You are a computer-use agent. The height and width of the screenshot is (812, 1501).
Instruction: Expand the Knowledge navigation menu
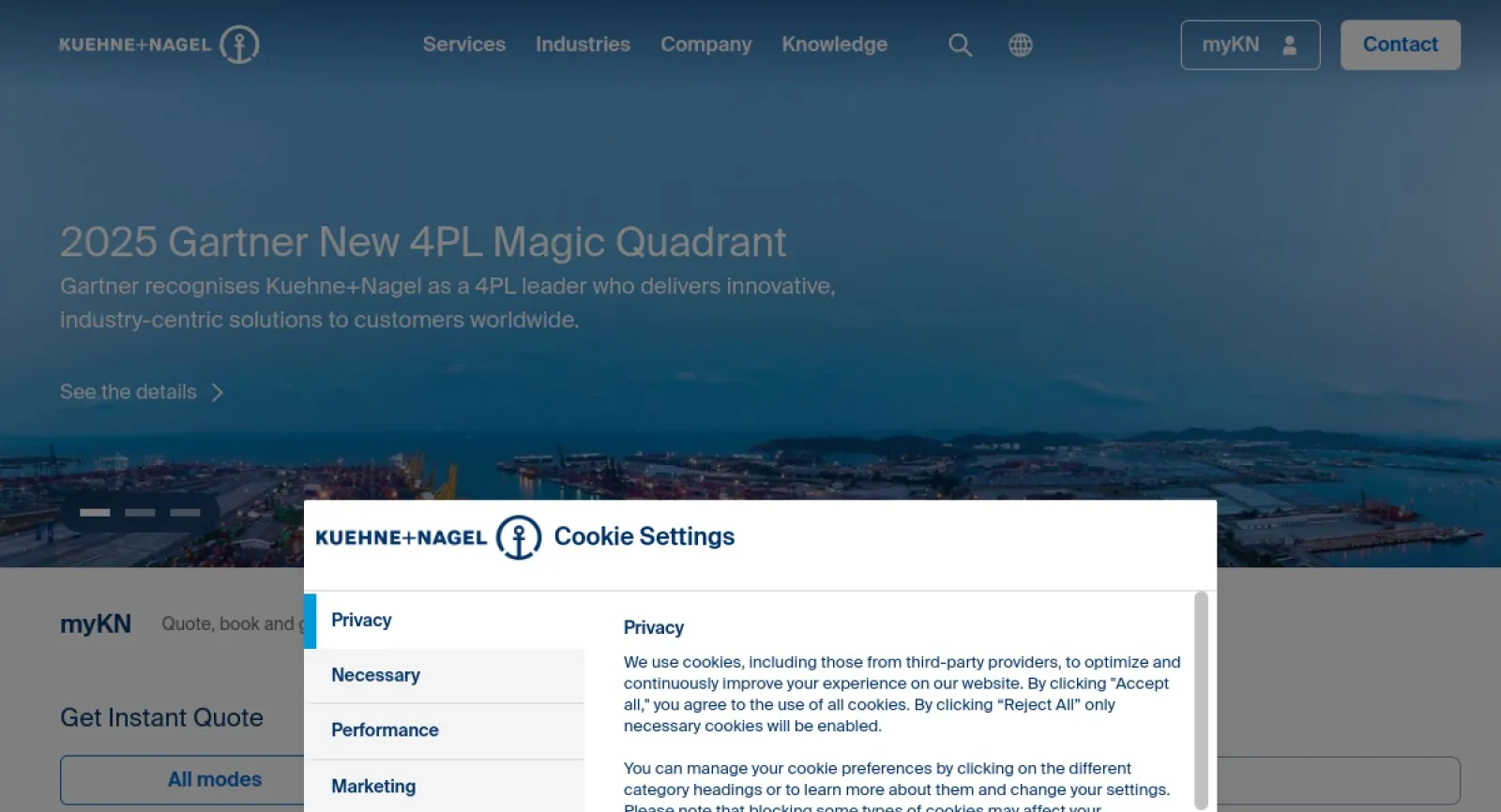click(x=834, y=44)
